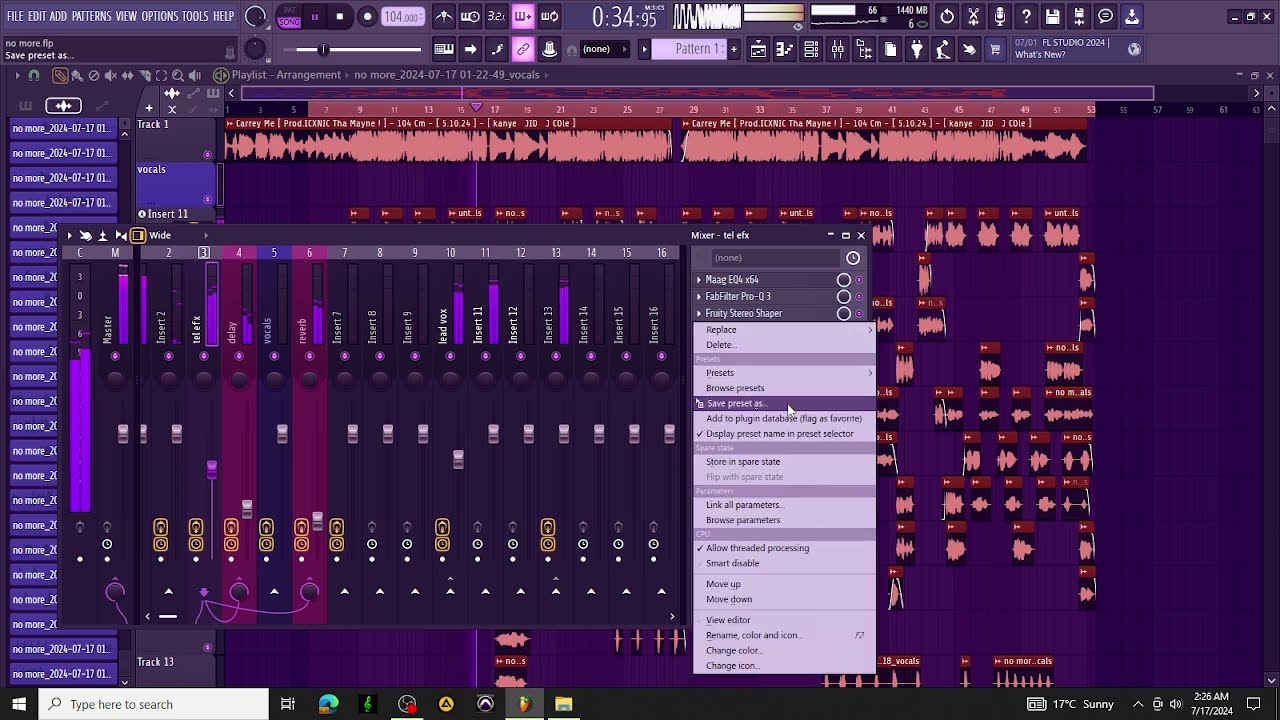
Task: Select the playlist zoom tool
Action: tap(178, 75)
